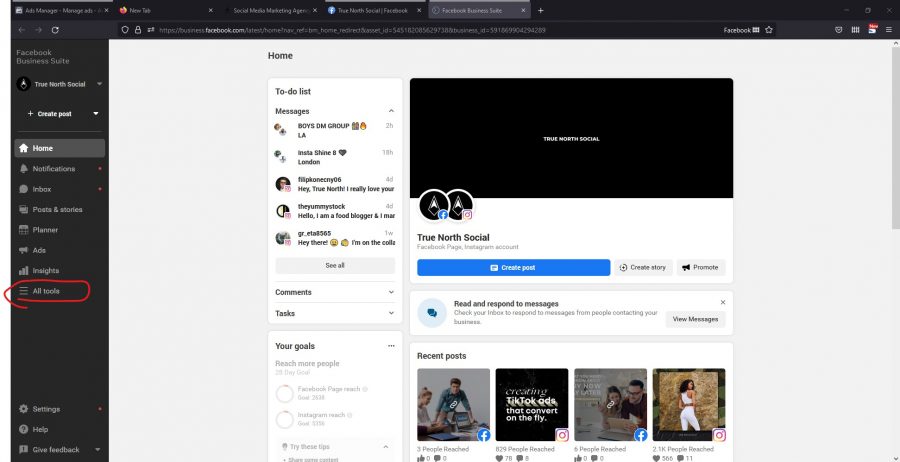Open Notifications in the sidebar

coord(53,169)
